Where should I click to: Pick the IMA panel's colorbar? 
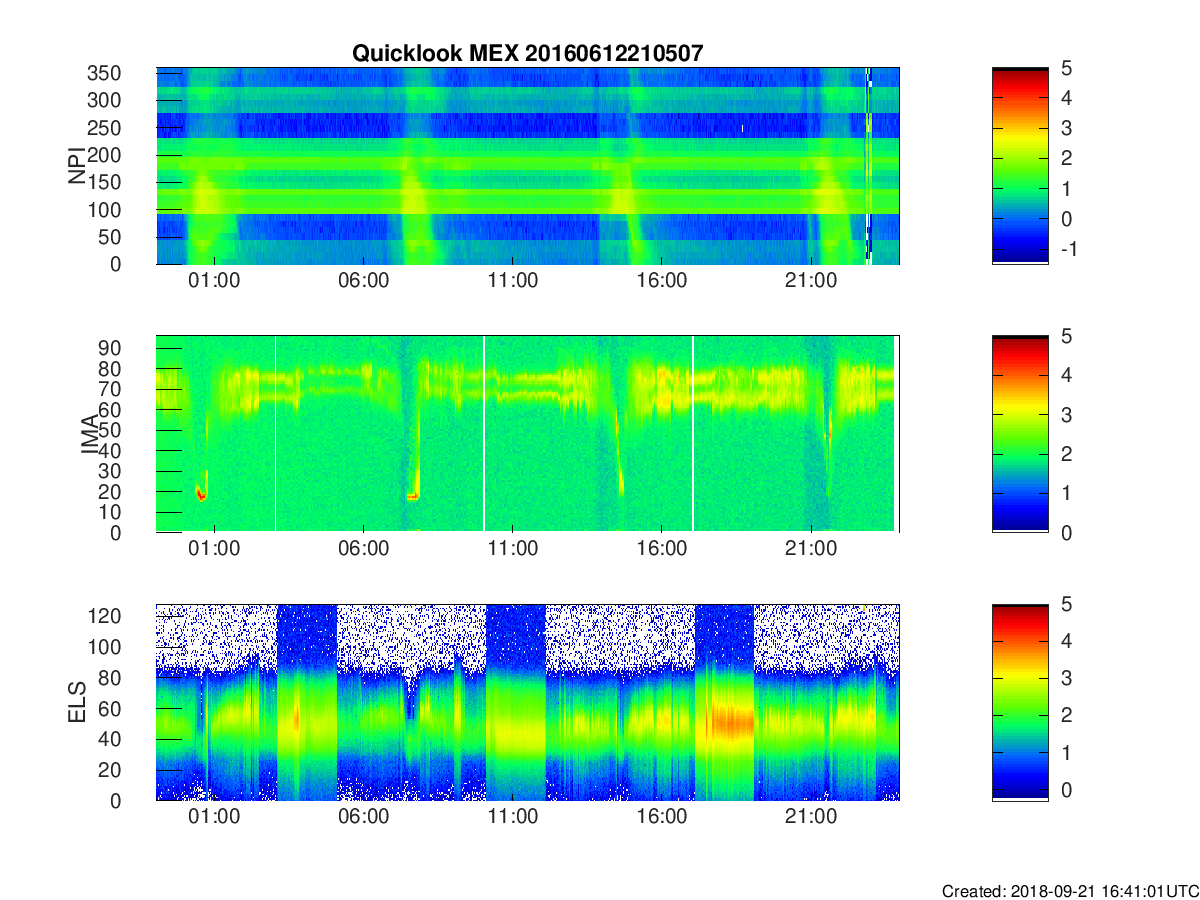[x=1020, y=434]
